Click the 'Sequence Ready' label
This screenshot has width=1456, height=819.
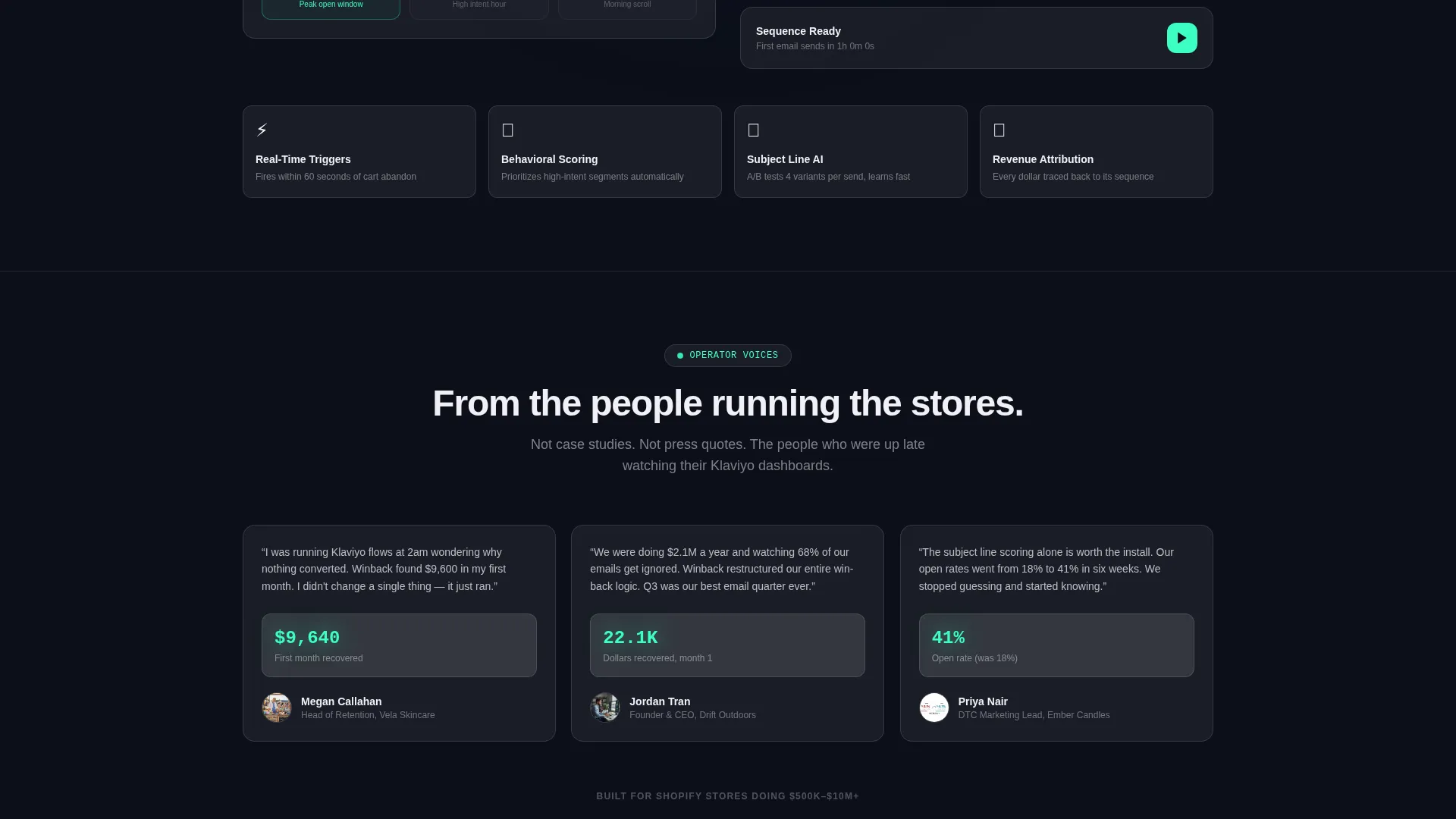(799, 31)
